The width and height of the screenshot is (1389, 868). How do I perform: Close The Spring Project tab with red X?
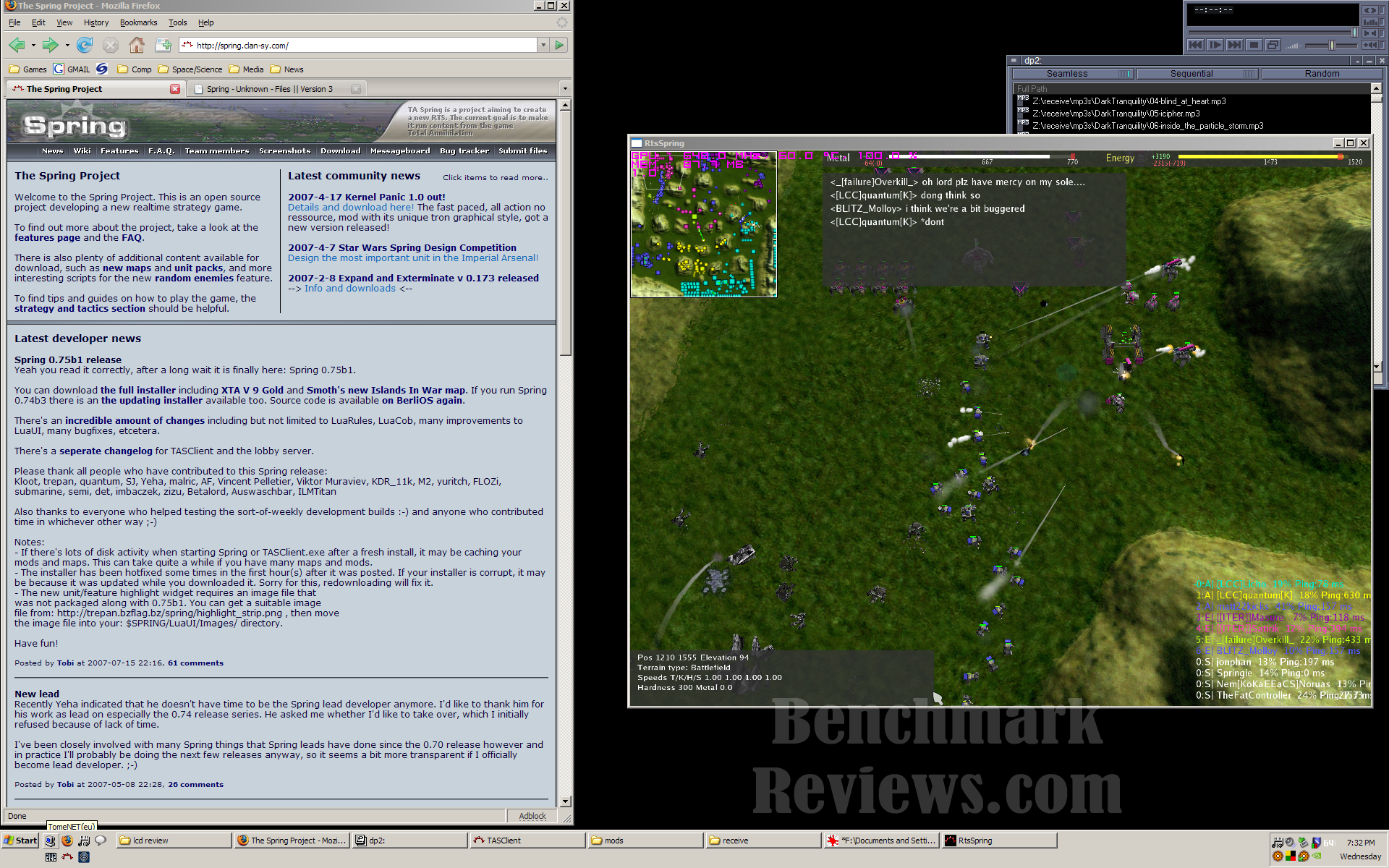175,89
